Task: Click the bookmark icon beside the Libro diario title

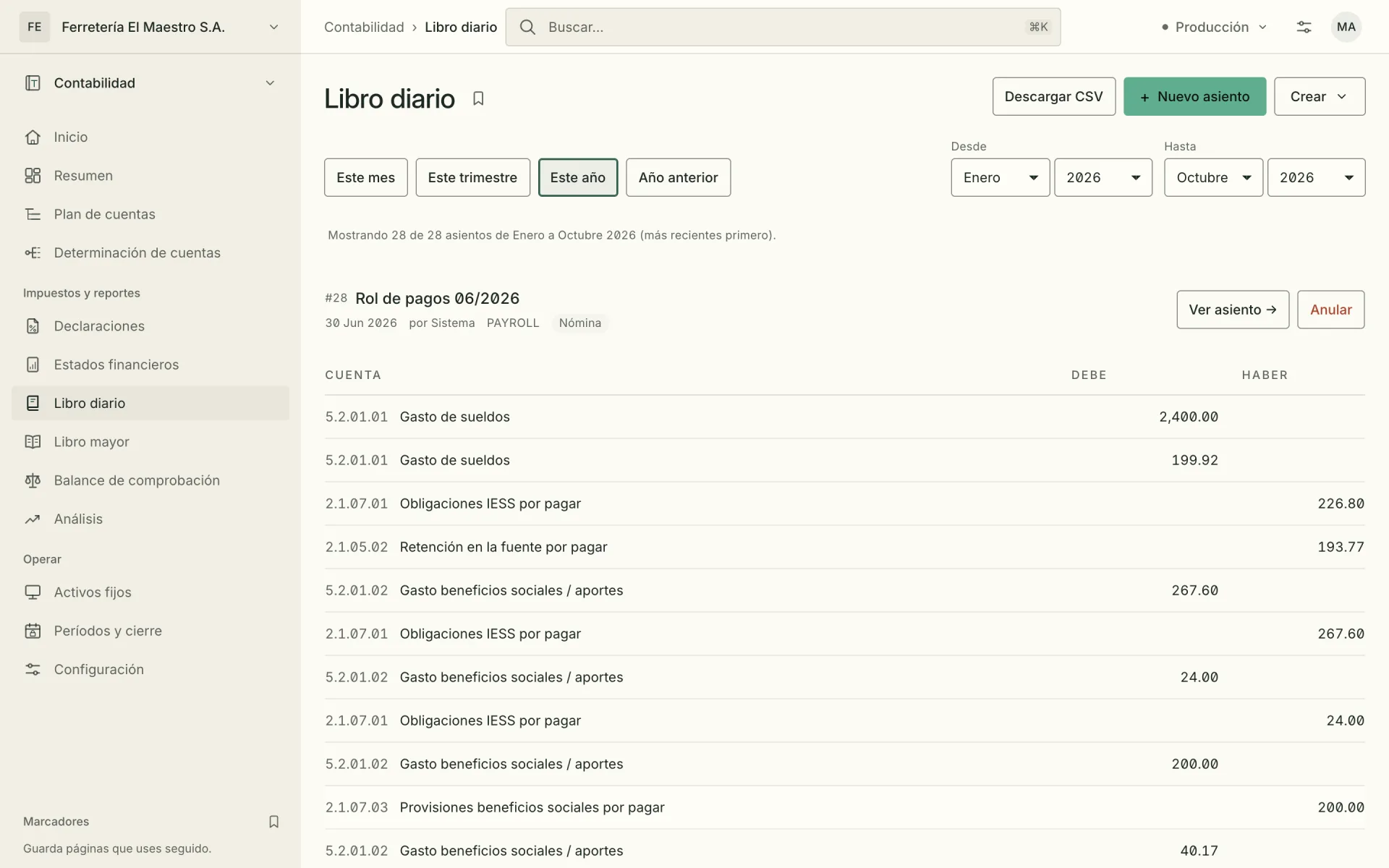Action: [x=478, y=98]
